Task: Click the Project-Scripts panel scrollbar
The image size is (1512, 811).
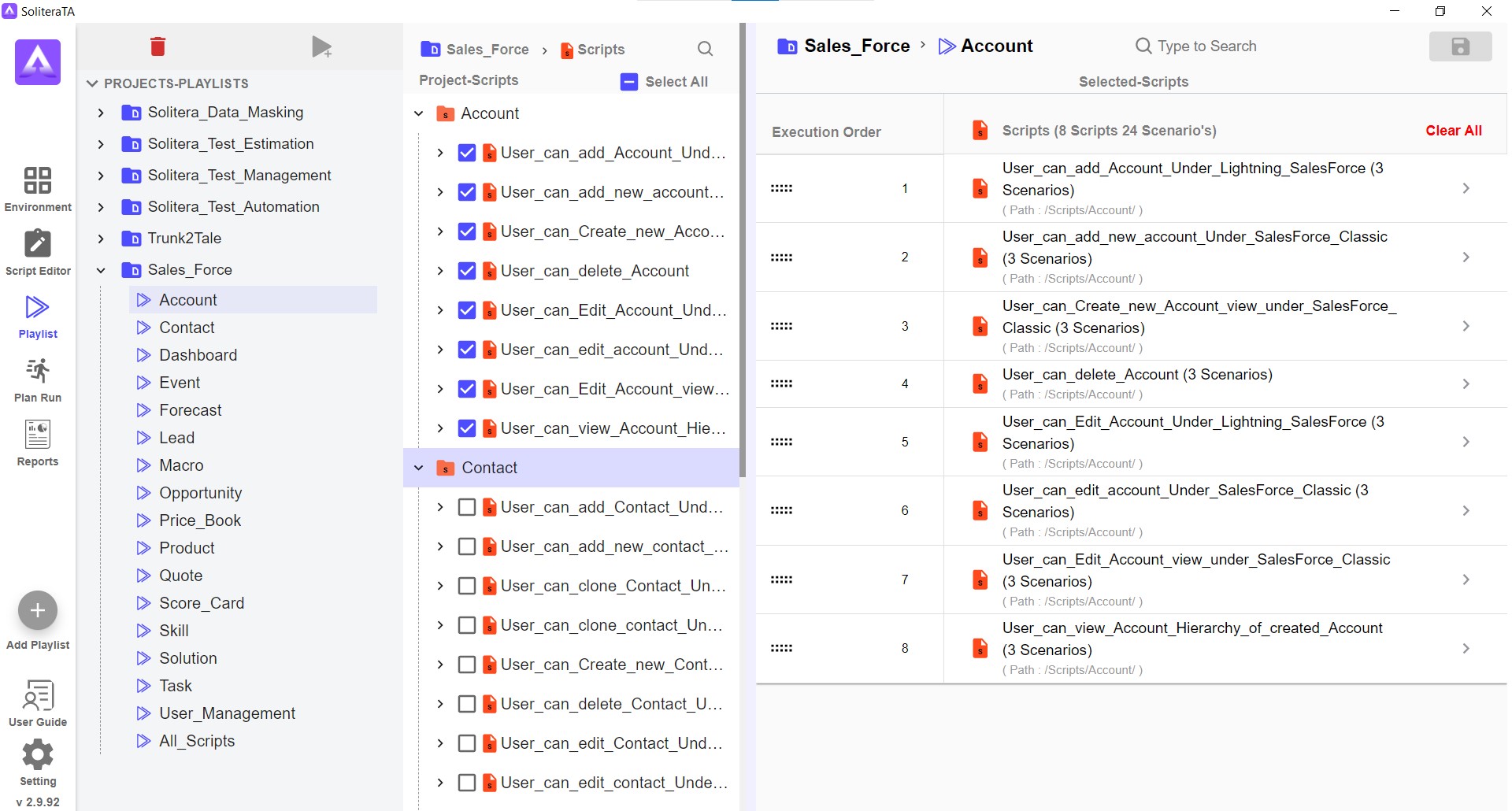Action: (x=743, y=250)
